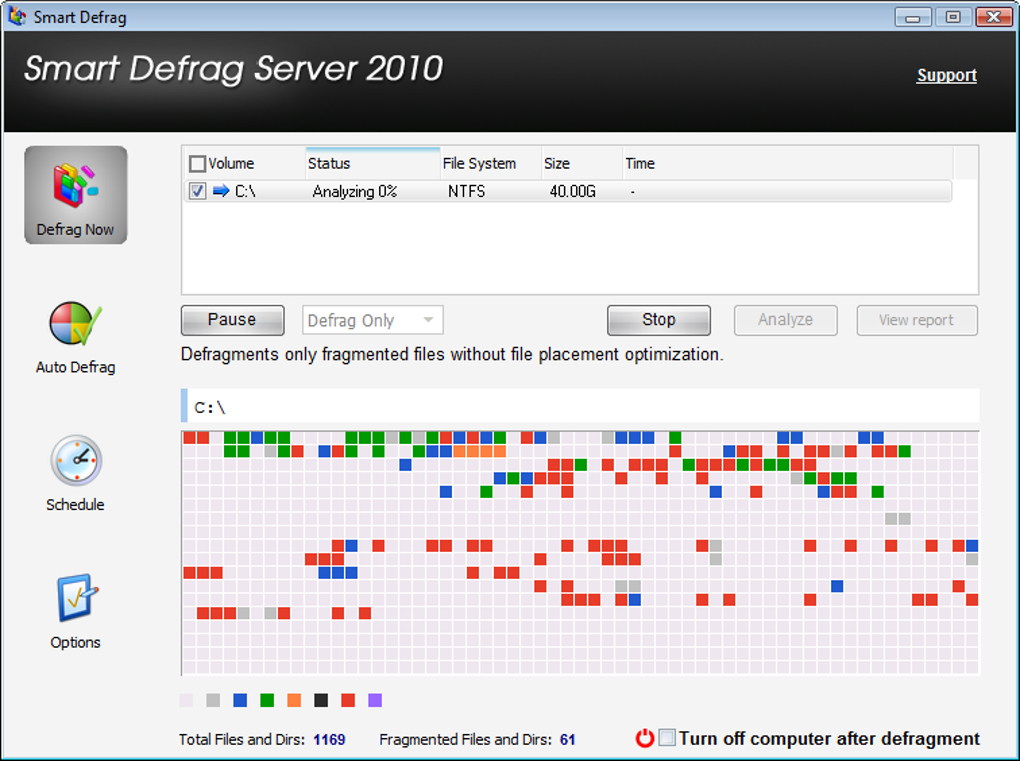This screenshot has width=1020, height=761.
Task: Stop the current analysis
Action: (x=658, y=320)
